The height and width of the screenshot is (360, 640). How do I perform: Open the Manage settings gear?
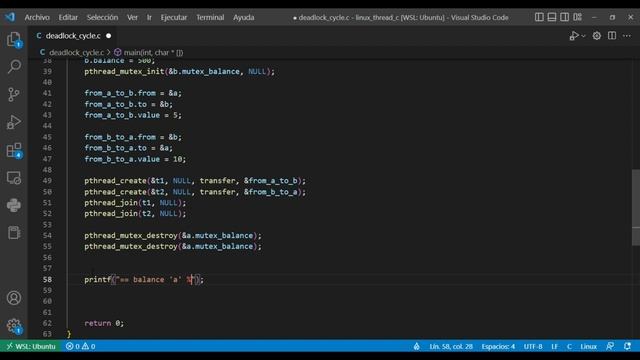14,326
